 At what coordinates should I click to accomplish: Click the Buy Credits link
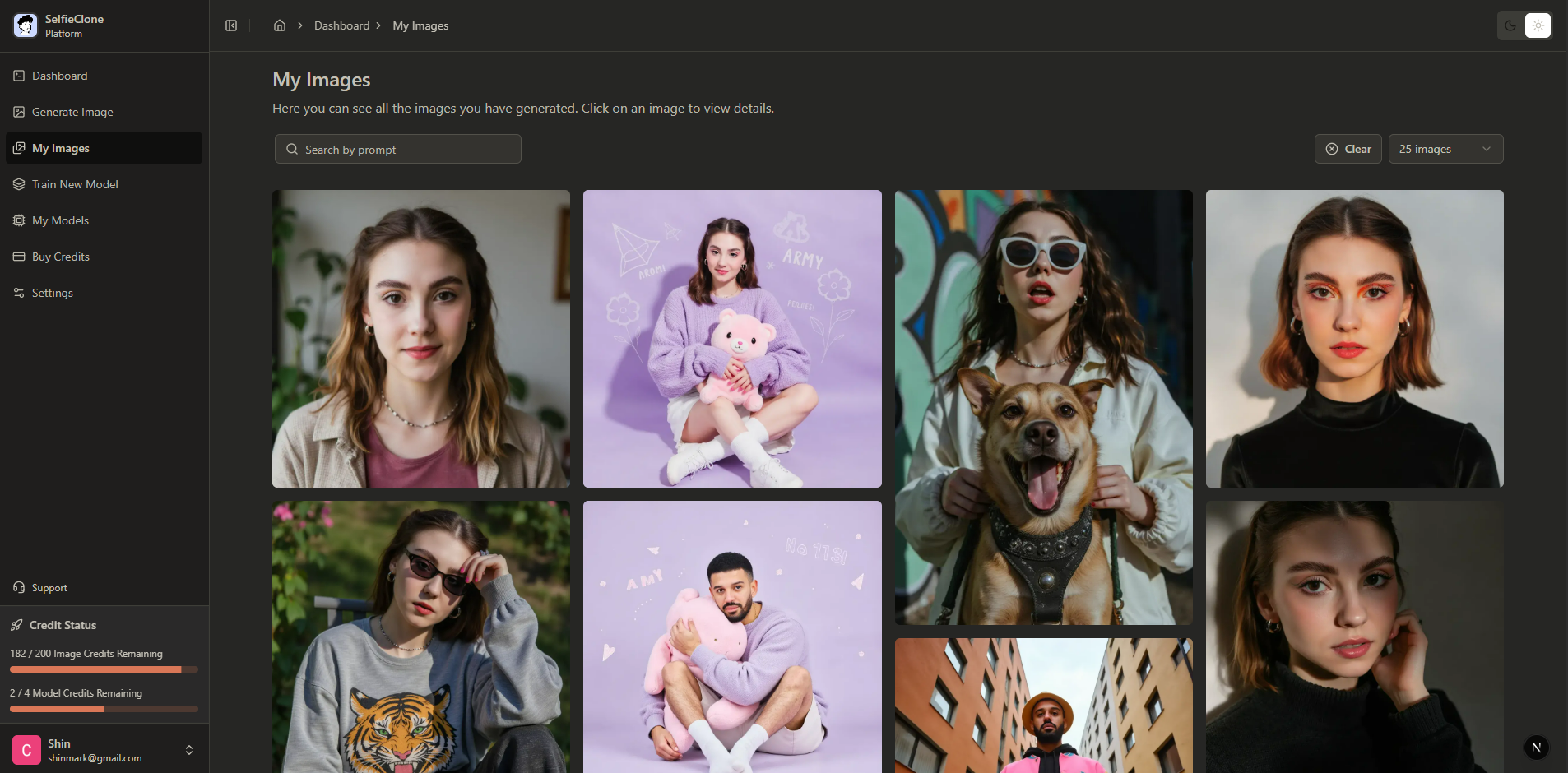tap(60, 257)
